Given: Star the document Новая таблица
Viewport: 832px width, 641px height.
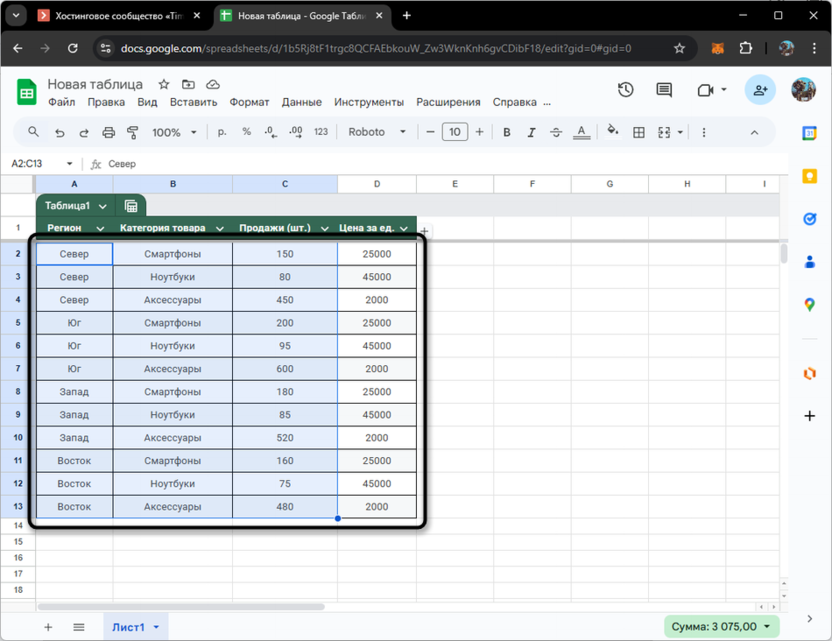Looking at the screenshot, I should click(164, 85).
